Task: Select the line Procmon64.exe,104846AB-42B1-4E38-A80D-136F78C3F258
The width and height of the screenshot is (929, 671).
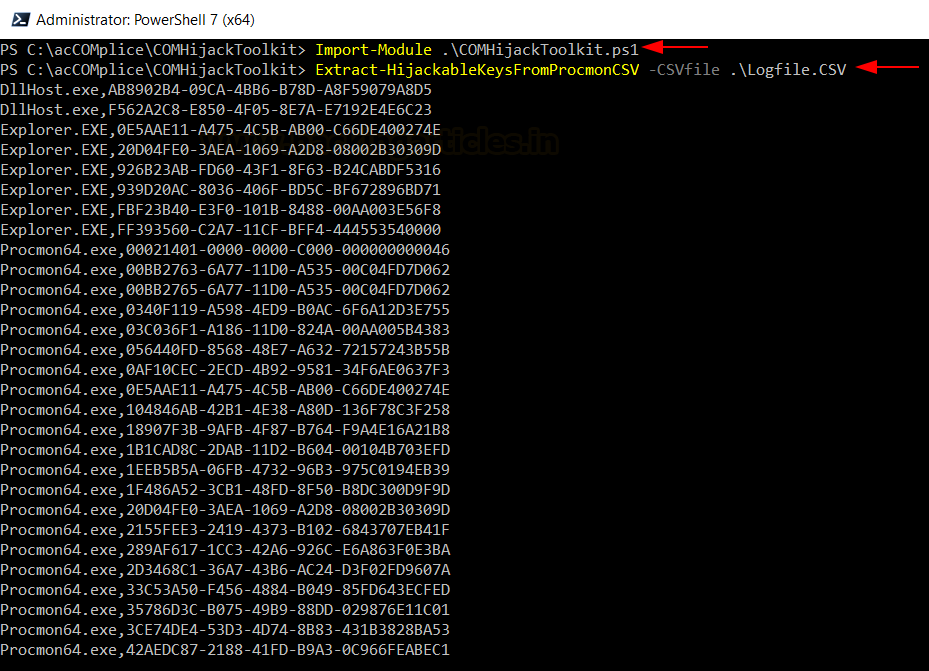Action: click(225, 410)
